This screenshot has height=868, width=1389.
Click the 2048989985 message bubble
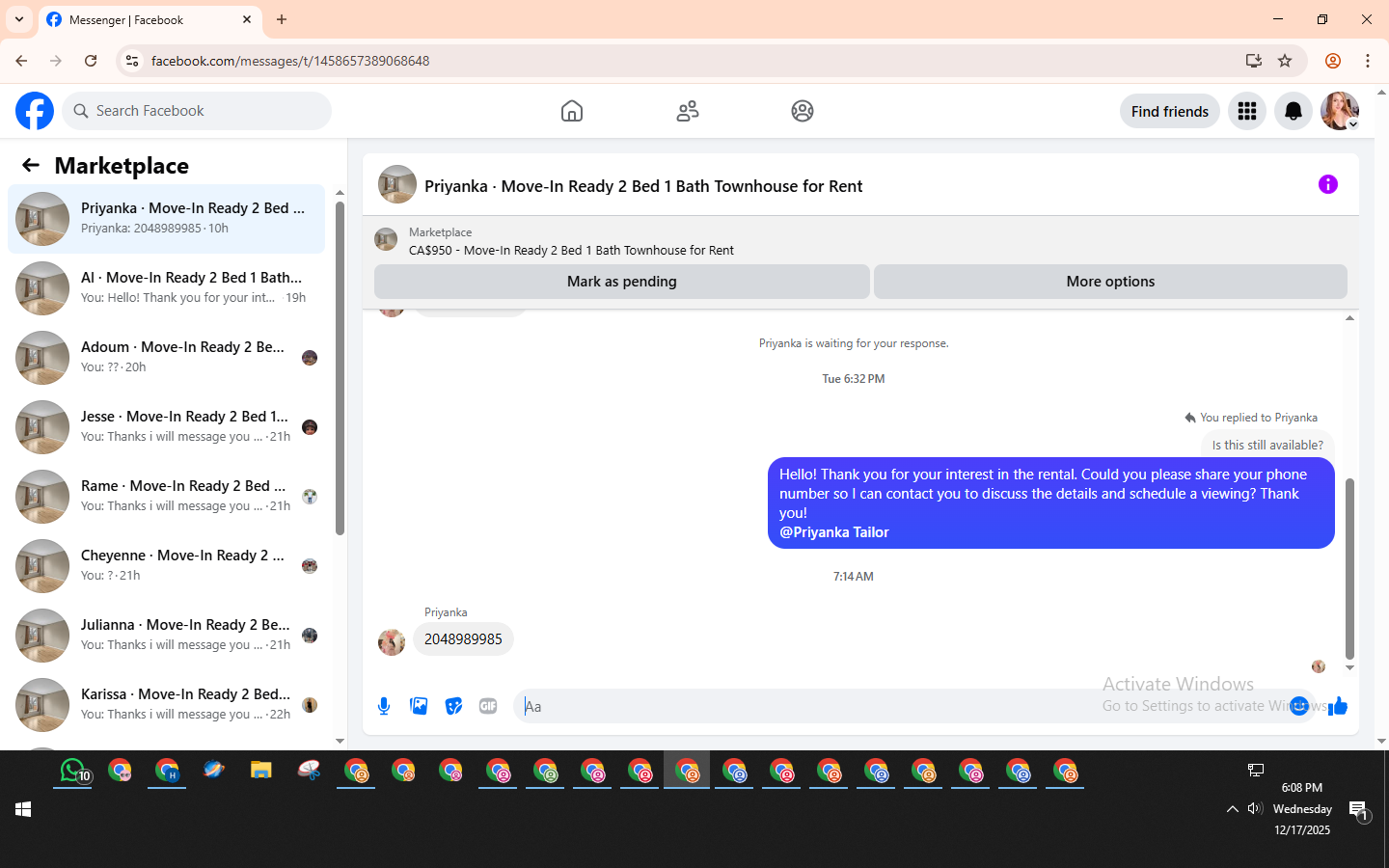pos(463,639)
